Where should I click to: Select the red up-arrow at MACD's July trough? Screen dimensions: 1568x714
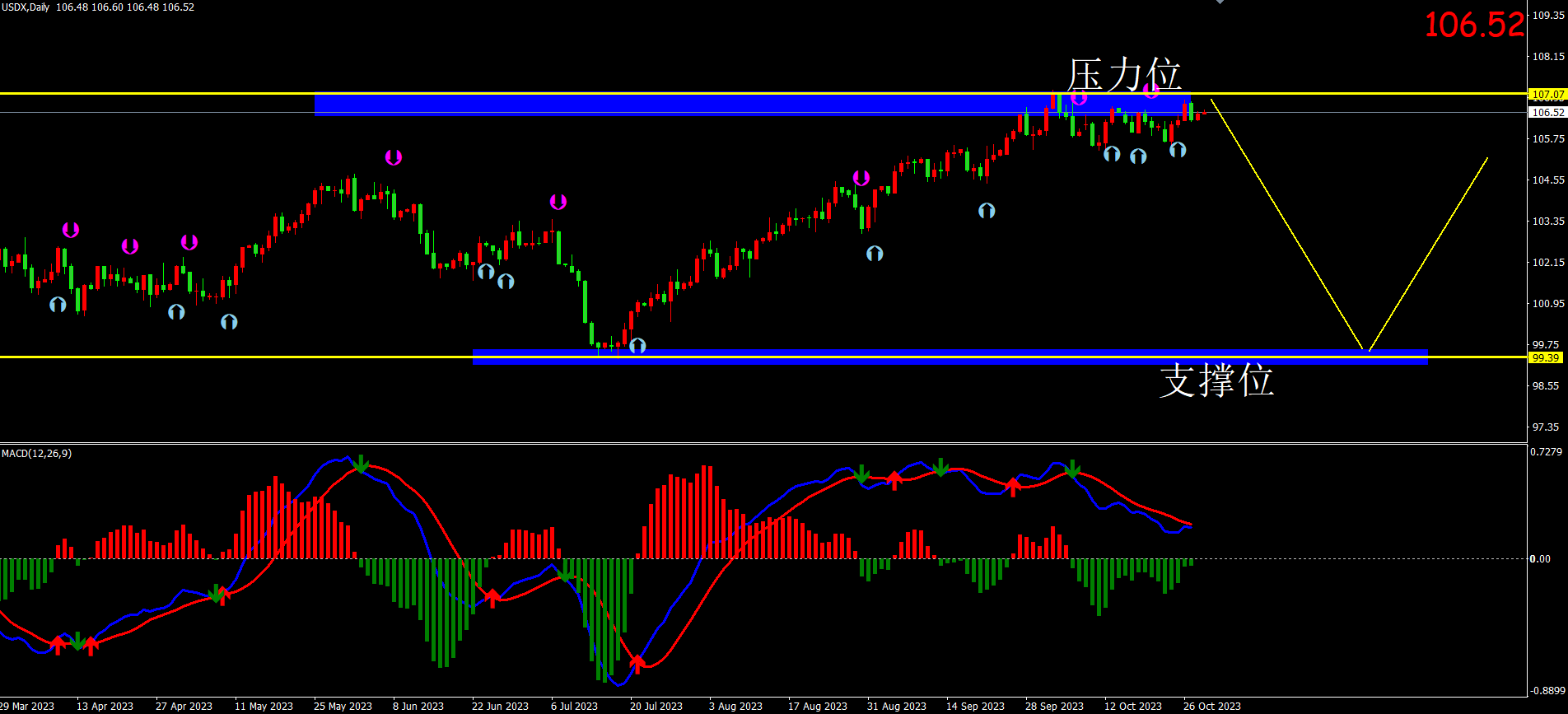(x=637, y=664)
